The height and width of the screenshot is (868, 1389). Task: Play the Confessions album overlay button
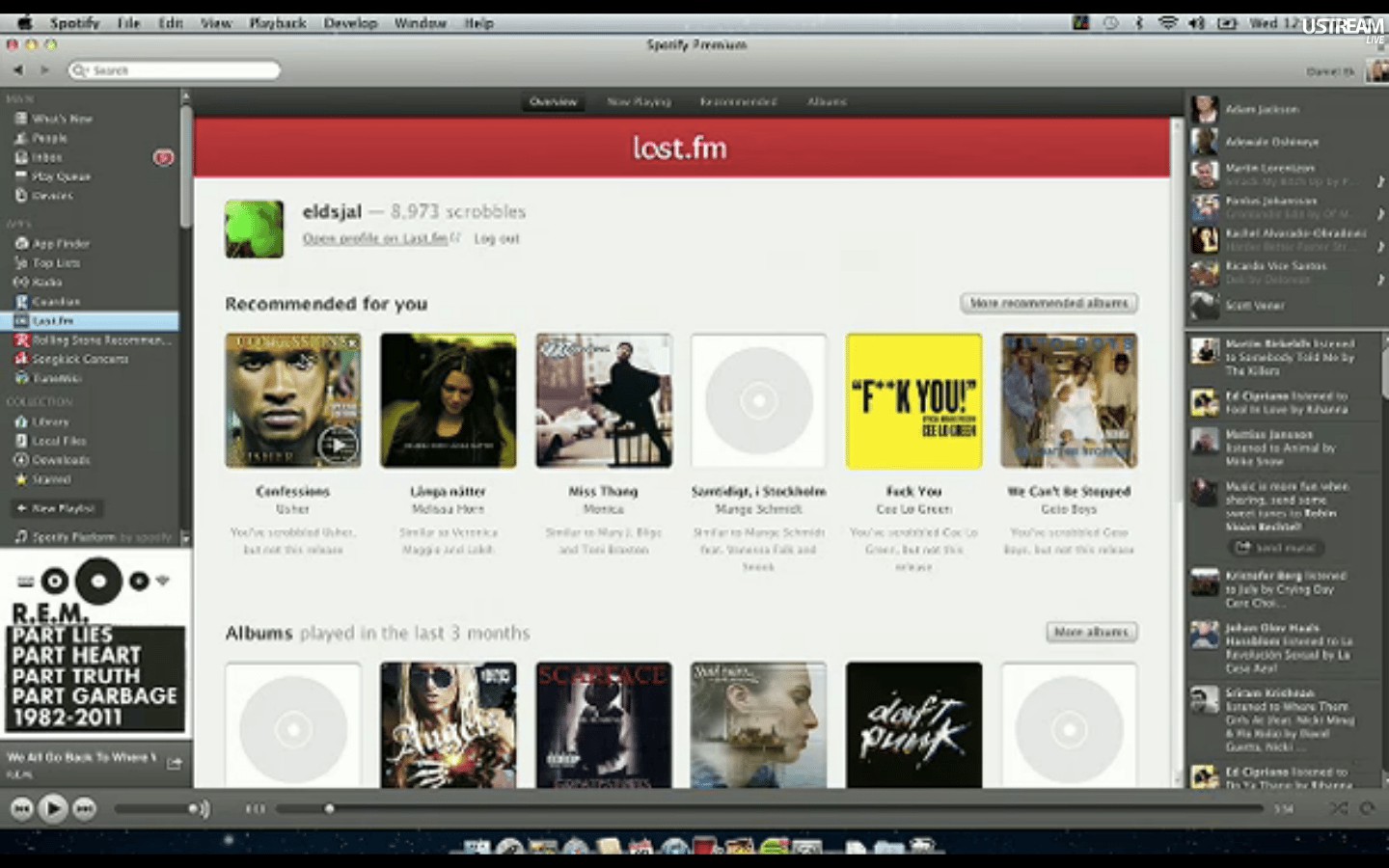point(338,445)
